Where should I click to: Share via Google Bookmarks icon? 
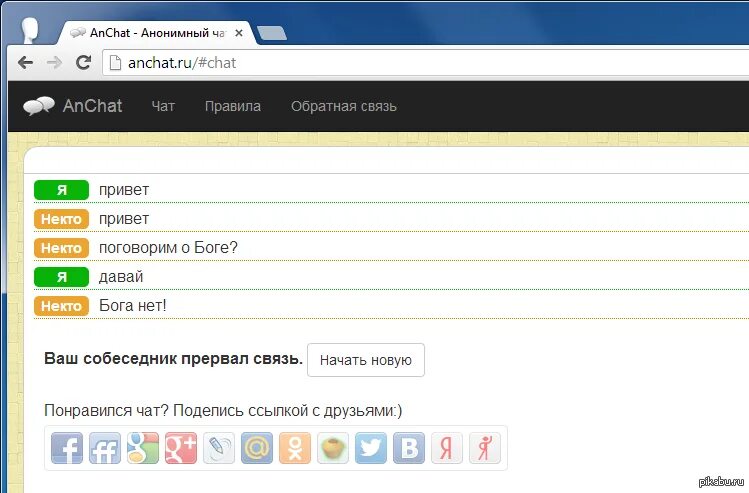(143, 448)
